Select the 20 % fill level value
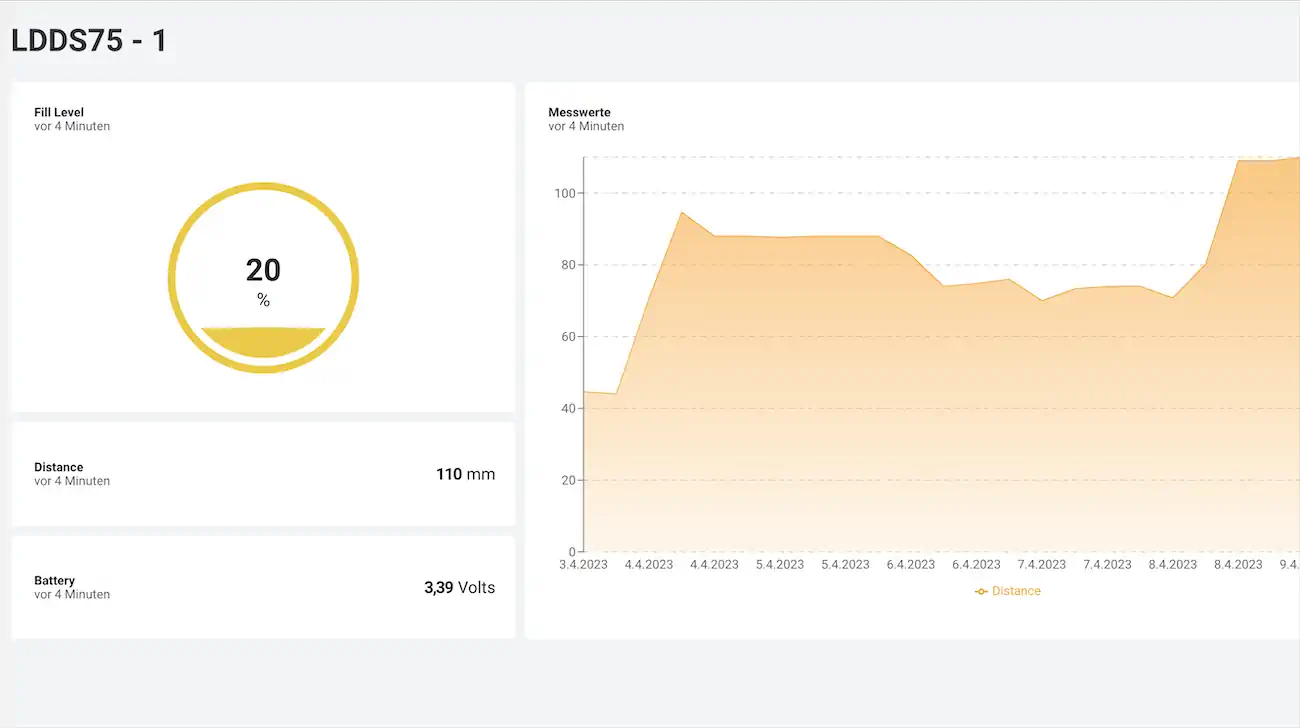Image resolution: width=1300 pixels, height=728 pixels. [x=263, y=271]
